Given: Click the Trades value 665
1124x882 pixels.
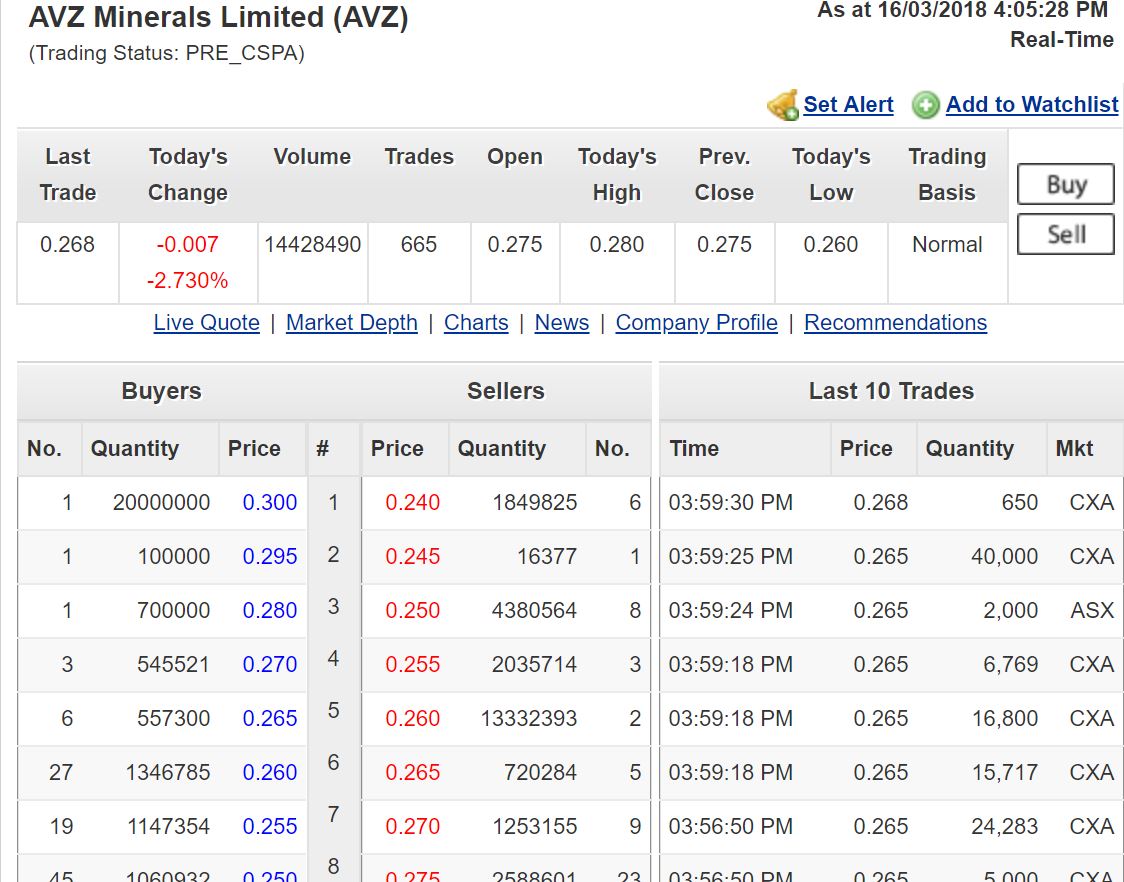Looking at the screenshot, I should click(x=419, y=245).
